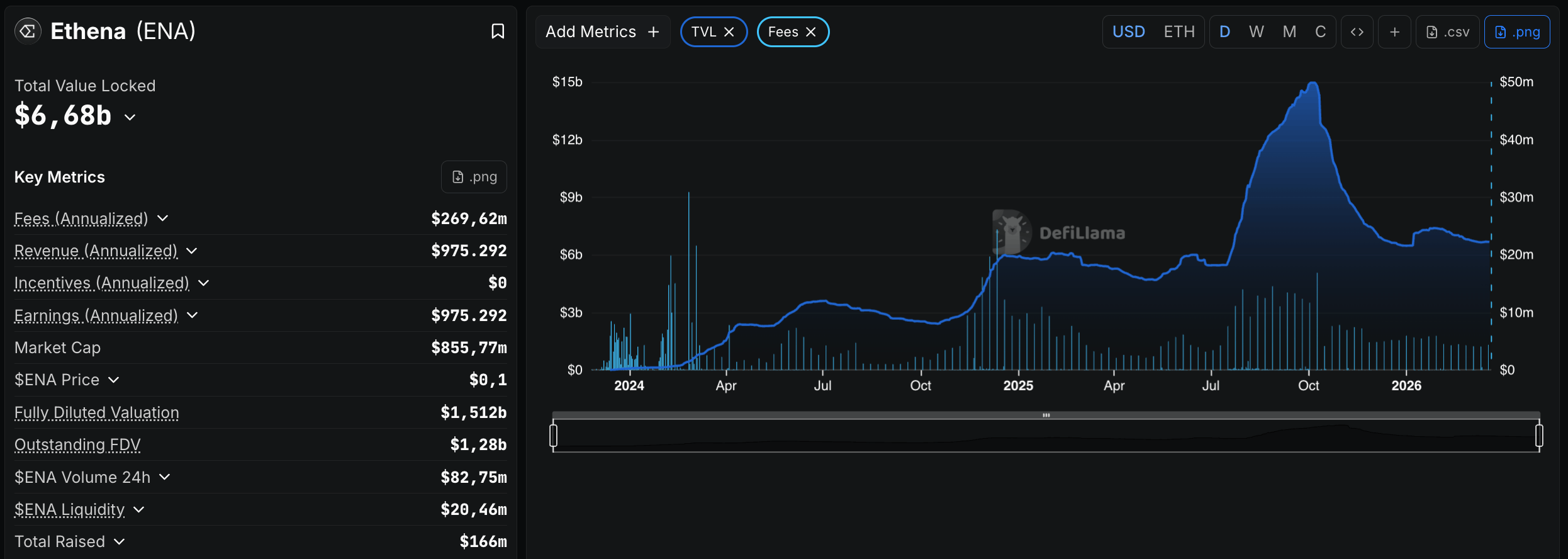
Task: Expand Revenue (Annualized) details
Action: coord(192,251)
